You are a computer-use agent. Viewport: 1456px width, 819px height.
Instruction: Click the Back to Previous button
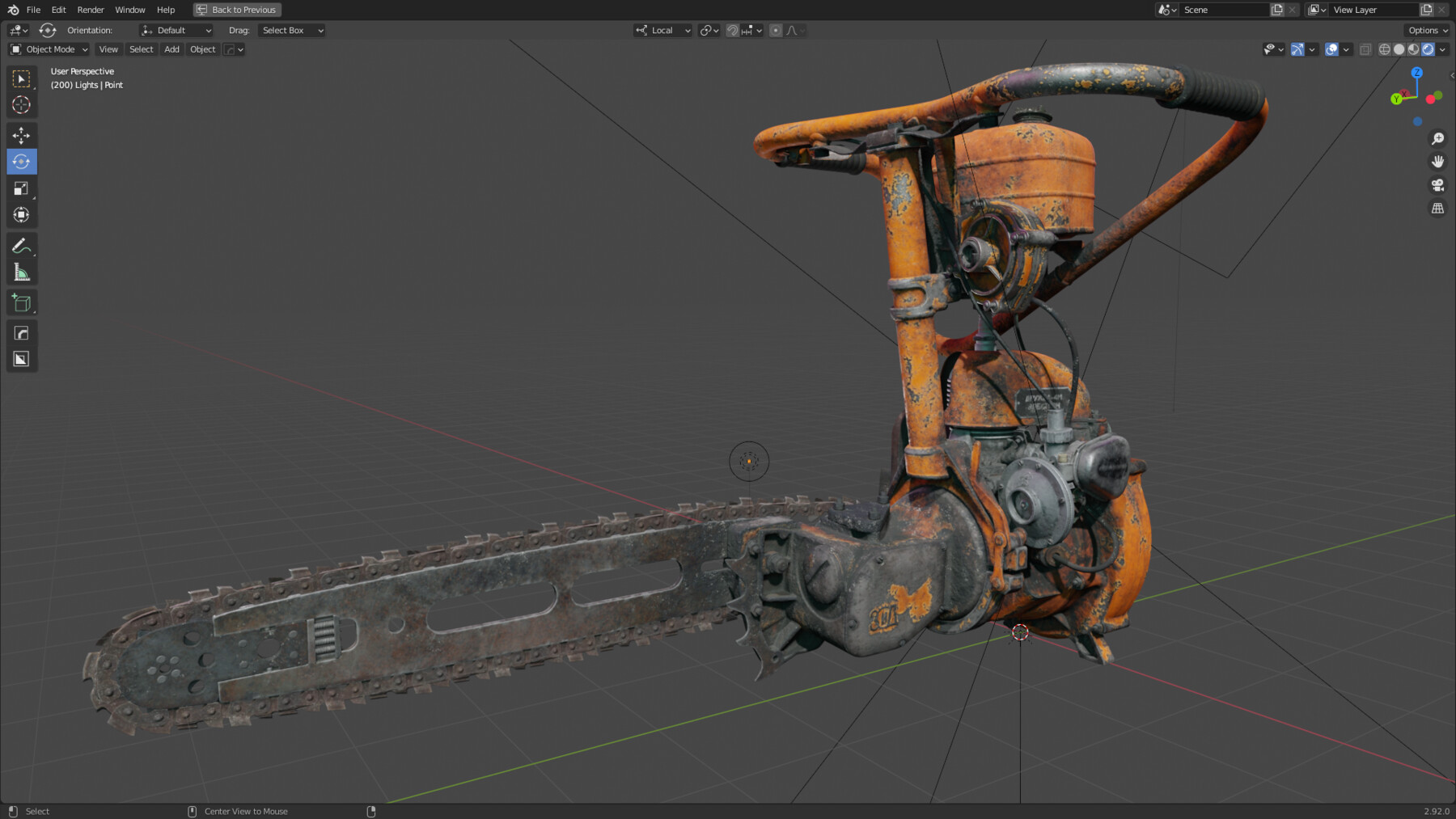[x=236, y=10]
